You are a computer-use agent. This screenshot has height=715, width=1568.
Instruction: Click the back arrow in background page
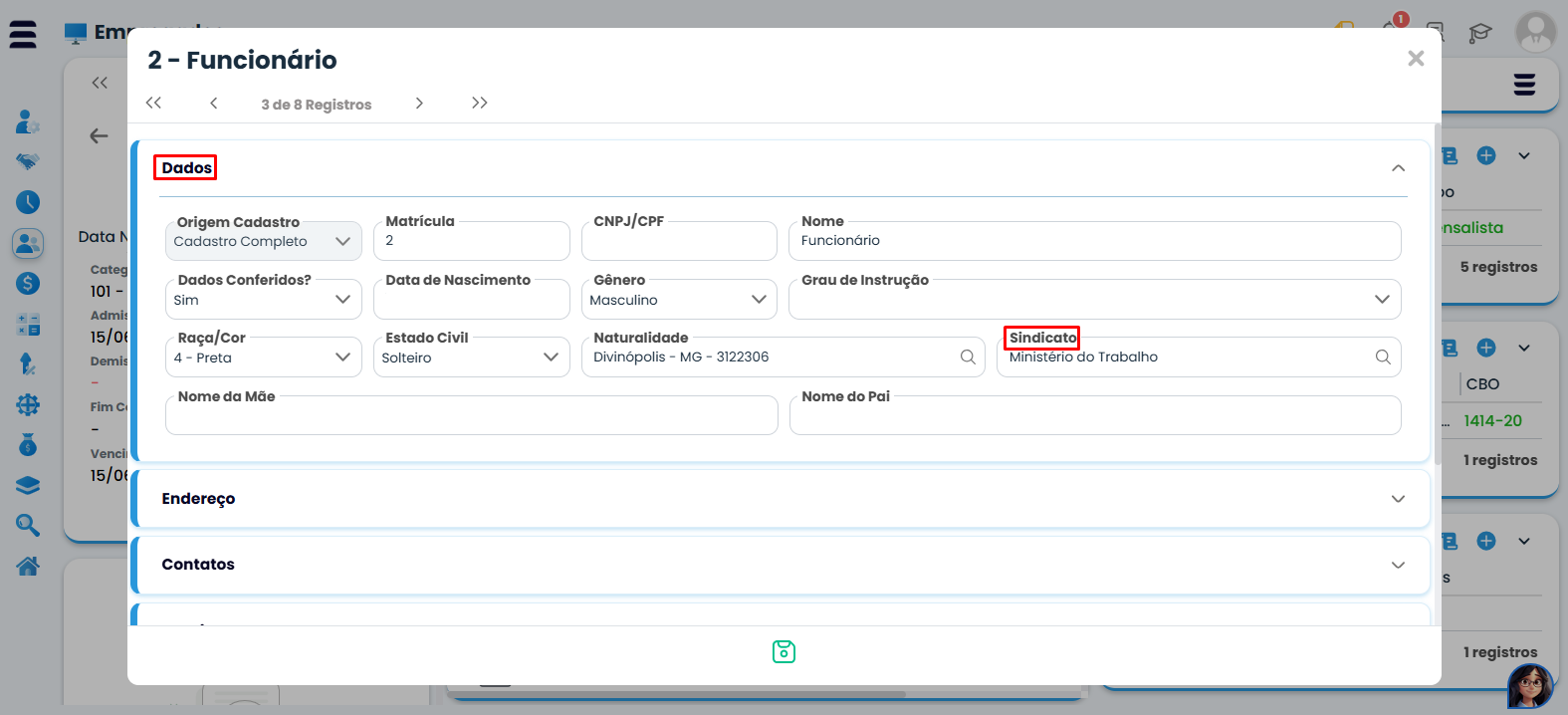point(99,135)
